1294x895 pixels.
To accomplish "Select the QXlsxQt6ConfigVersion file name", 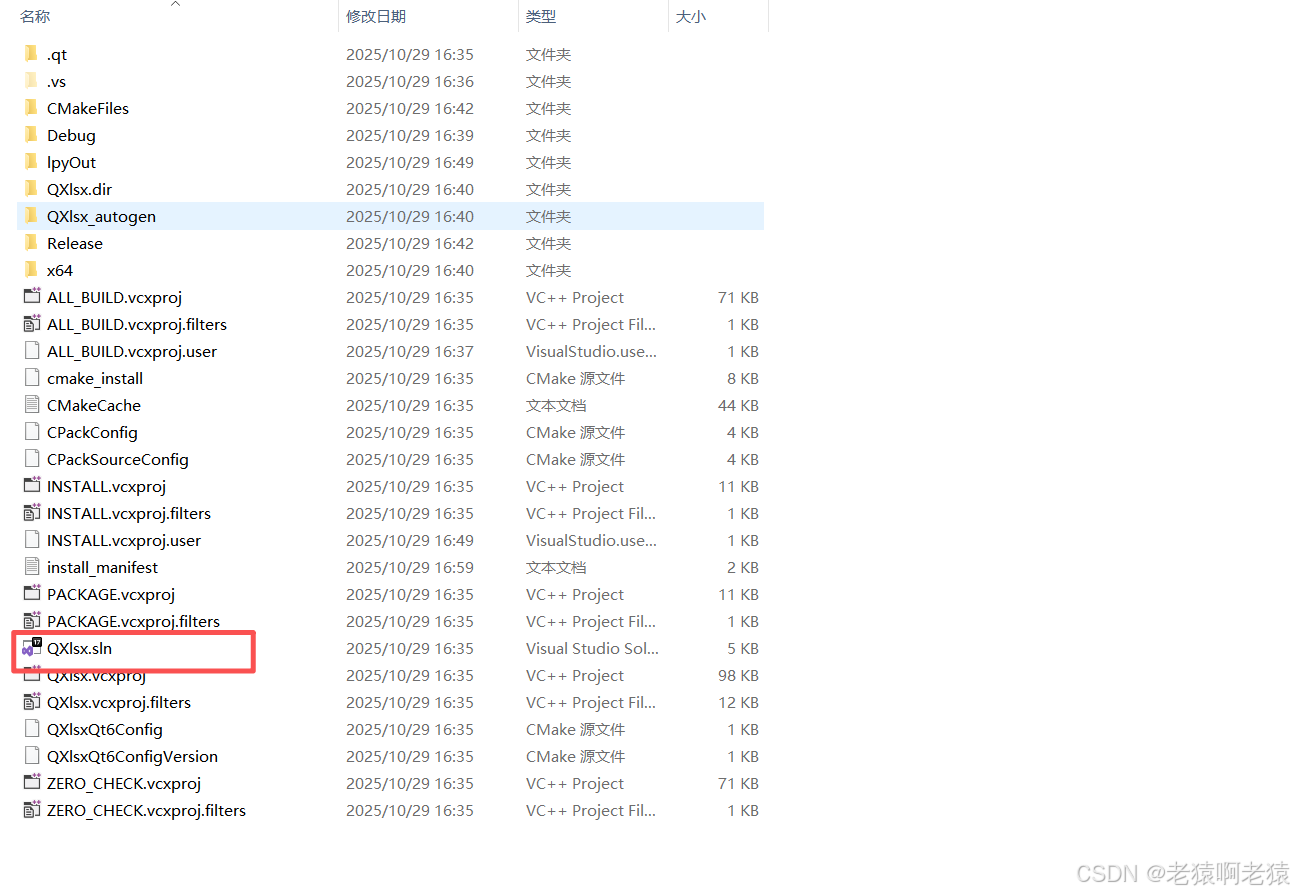I will (132, 756).
